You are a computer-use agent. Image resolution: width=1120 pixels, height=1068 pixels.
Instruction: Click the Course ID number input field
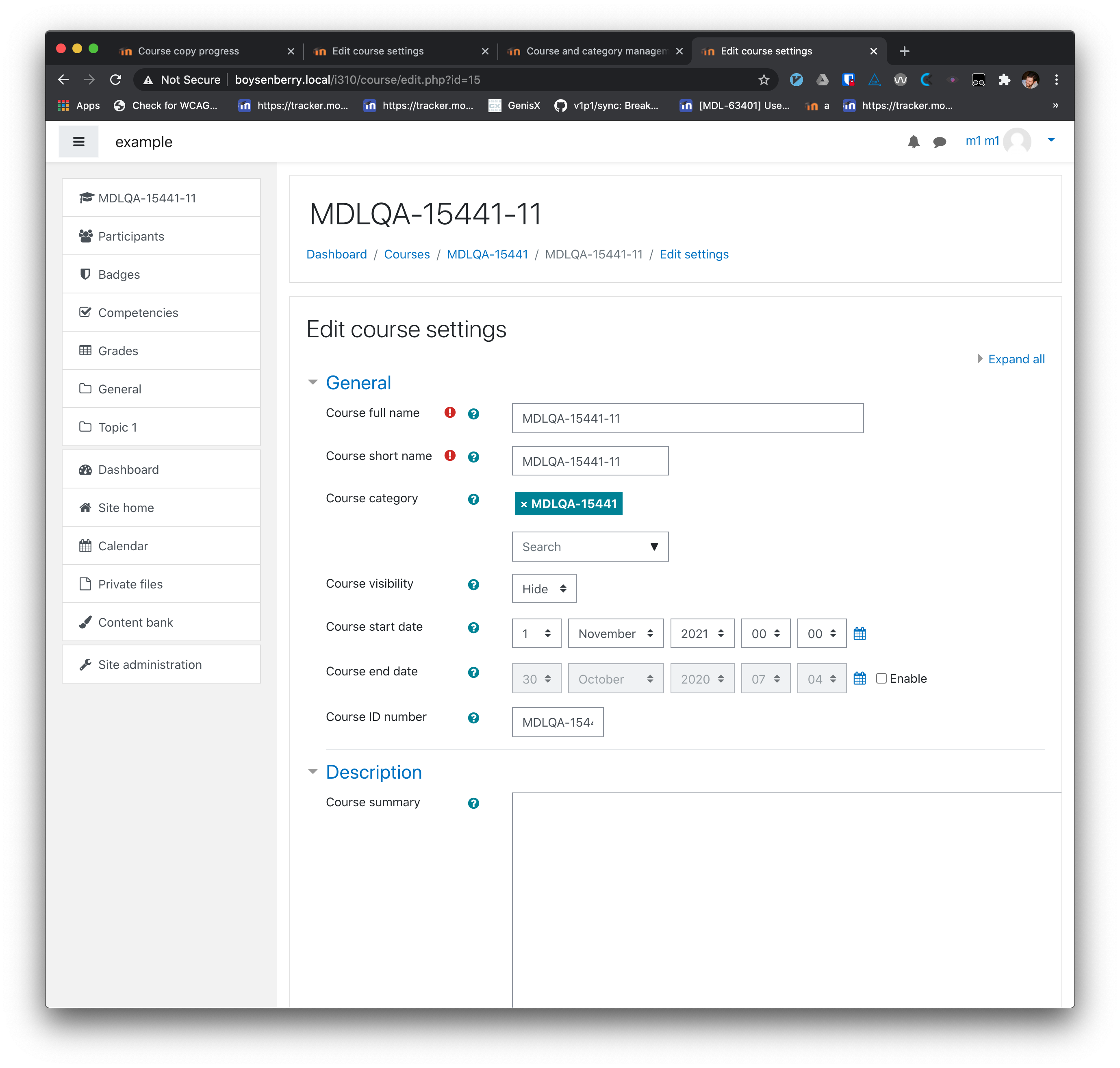point(558,722)
